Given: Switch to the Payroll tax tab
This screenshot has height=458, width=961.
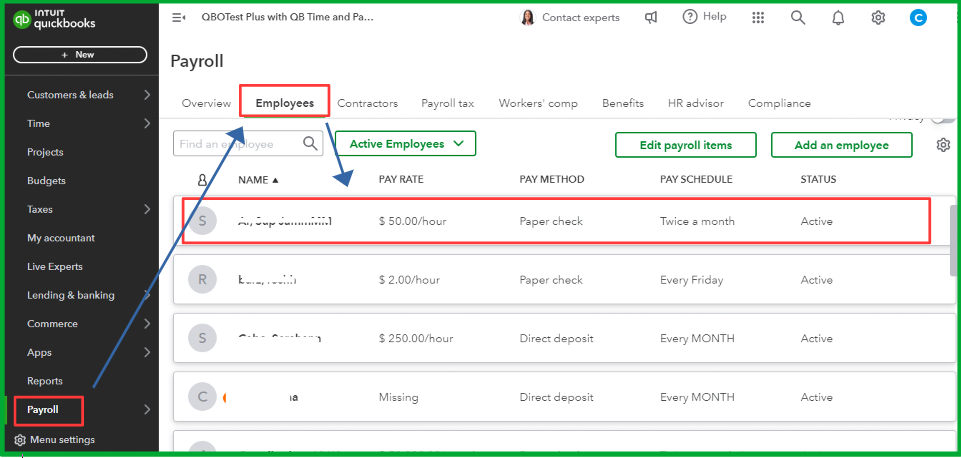Looking at the screenshot, I should click(447, 104).
